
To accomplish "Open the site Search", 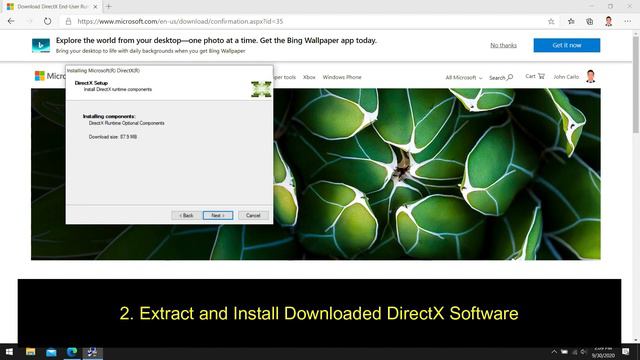I will 501,78.
